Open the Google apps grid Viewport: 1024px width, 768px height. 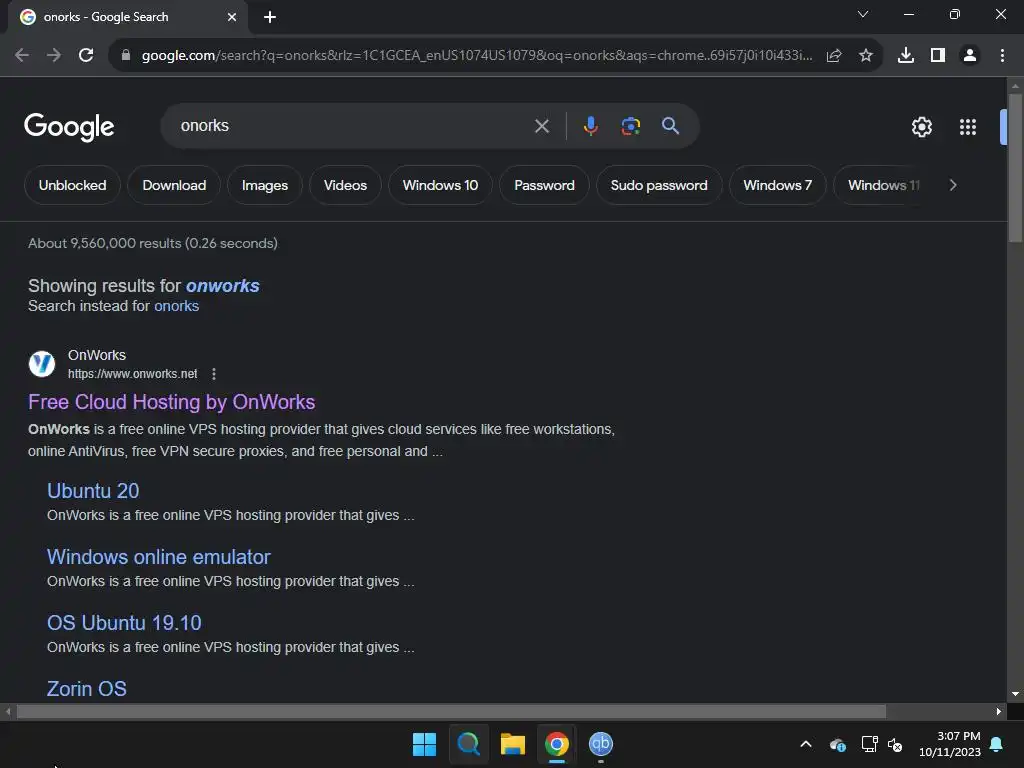[968, 127]
